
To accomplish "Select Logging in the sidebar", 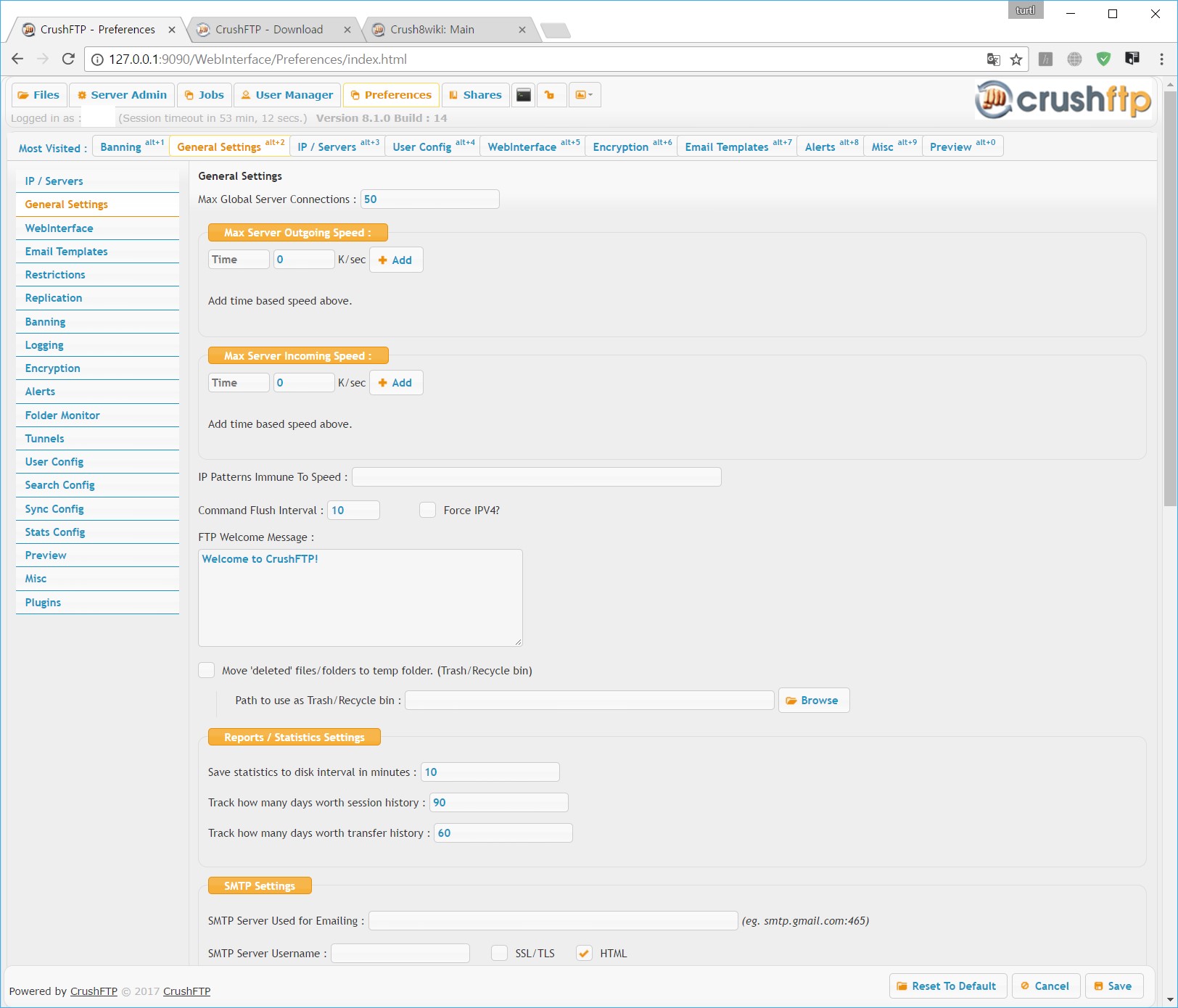I will click(x=97, y=345).
